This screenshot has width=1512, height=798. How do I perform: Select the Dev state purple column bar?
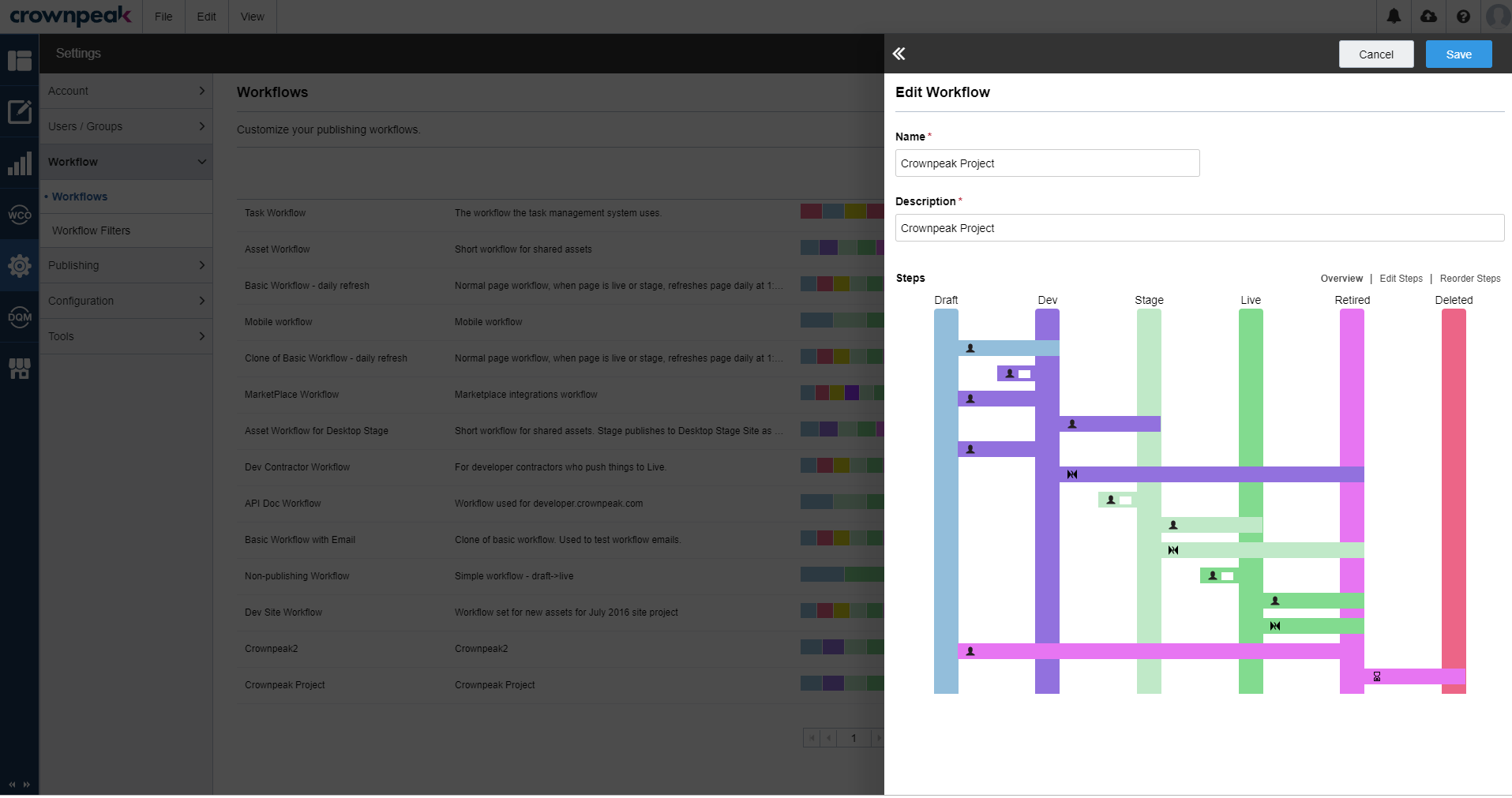pyautogui.click(x=1047, y=501)
